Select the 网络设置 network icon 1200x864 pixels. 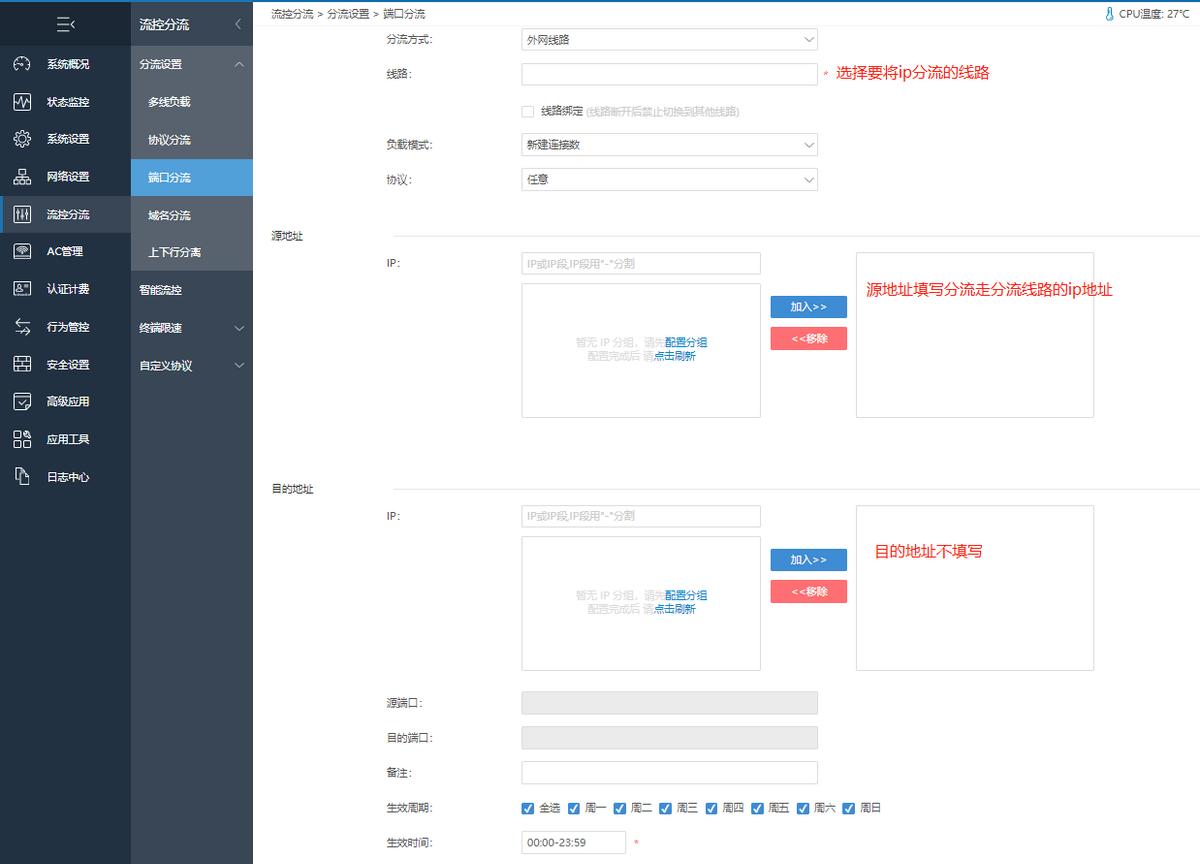click(22, 177)
